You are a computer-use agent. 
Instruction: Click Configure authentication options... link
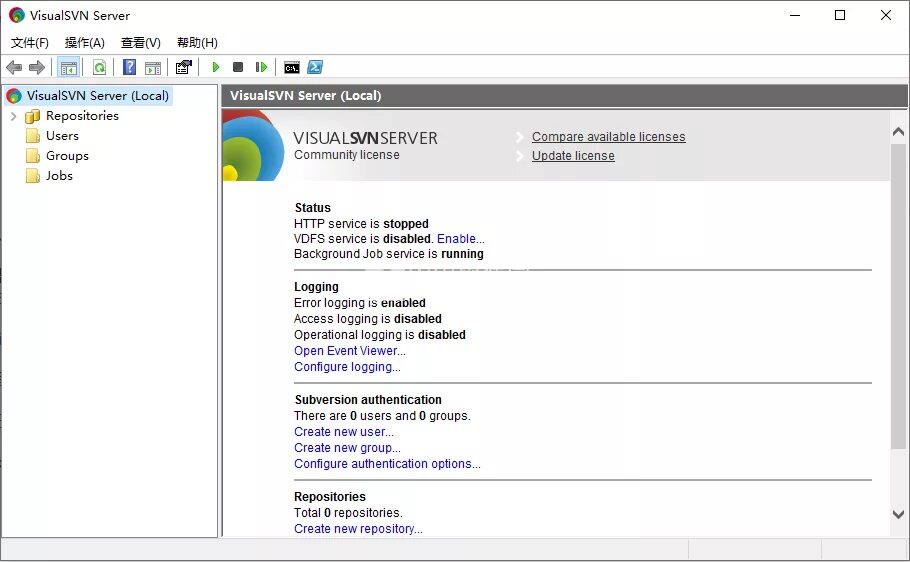point(387,464)
